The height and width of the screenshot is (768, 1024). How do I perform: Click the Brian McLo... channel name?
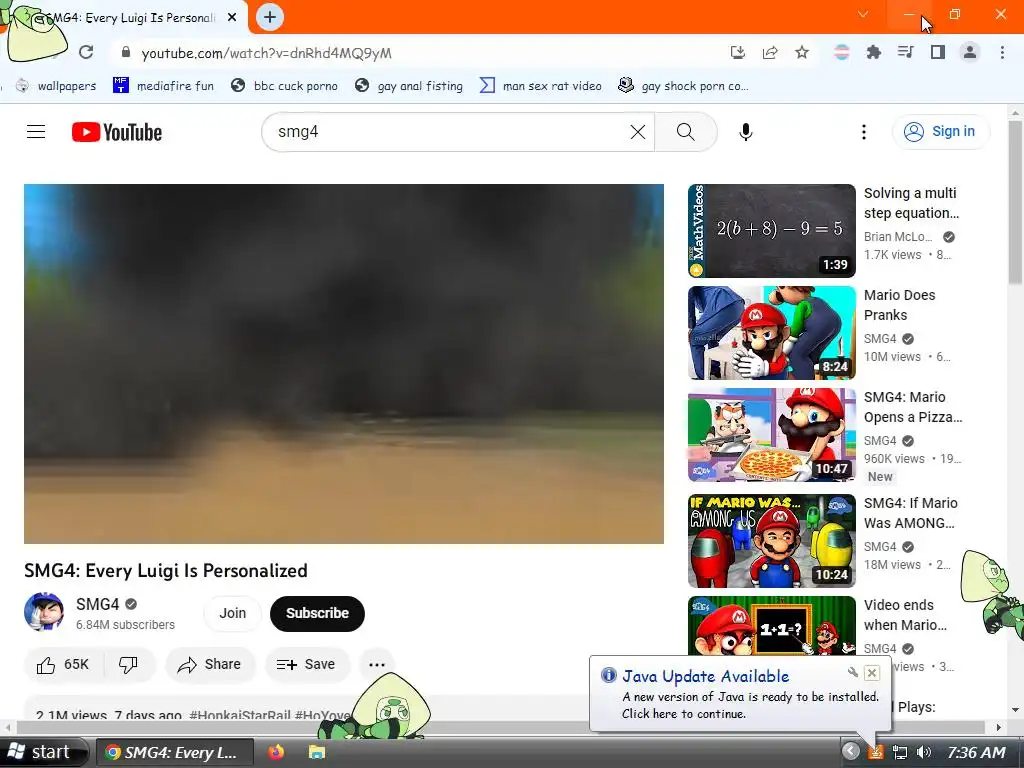point(898,236)
